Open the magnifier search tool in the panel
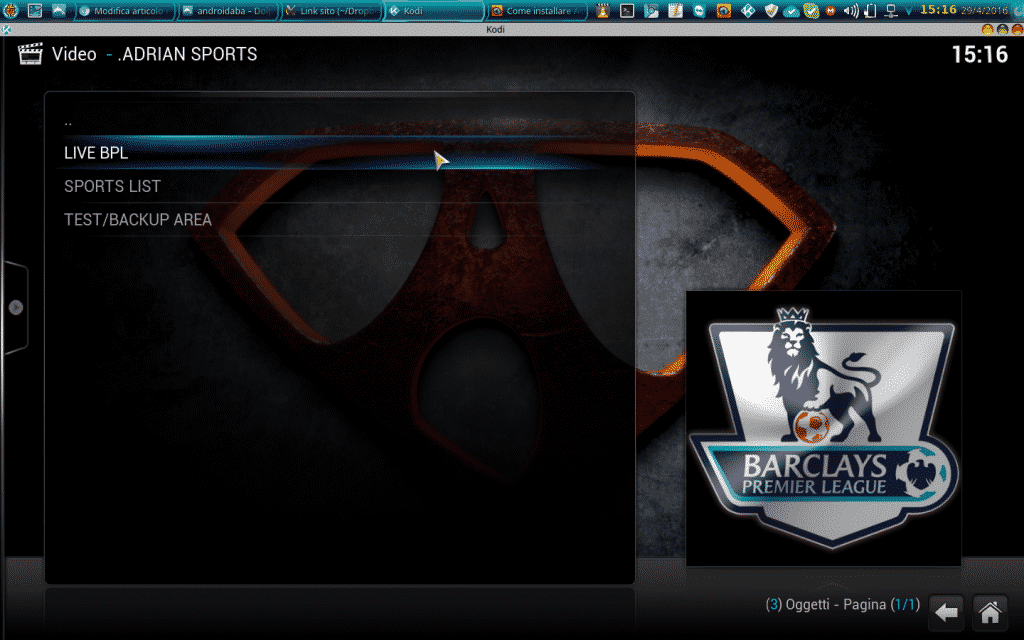 [x=651, y=10]
